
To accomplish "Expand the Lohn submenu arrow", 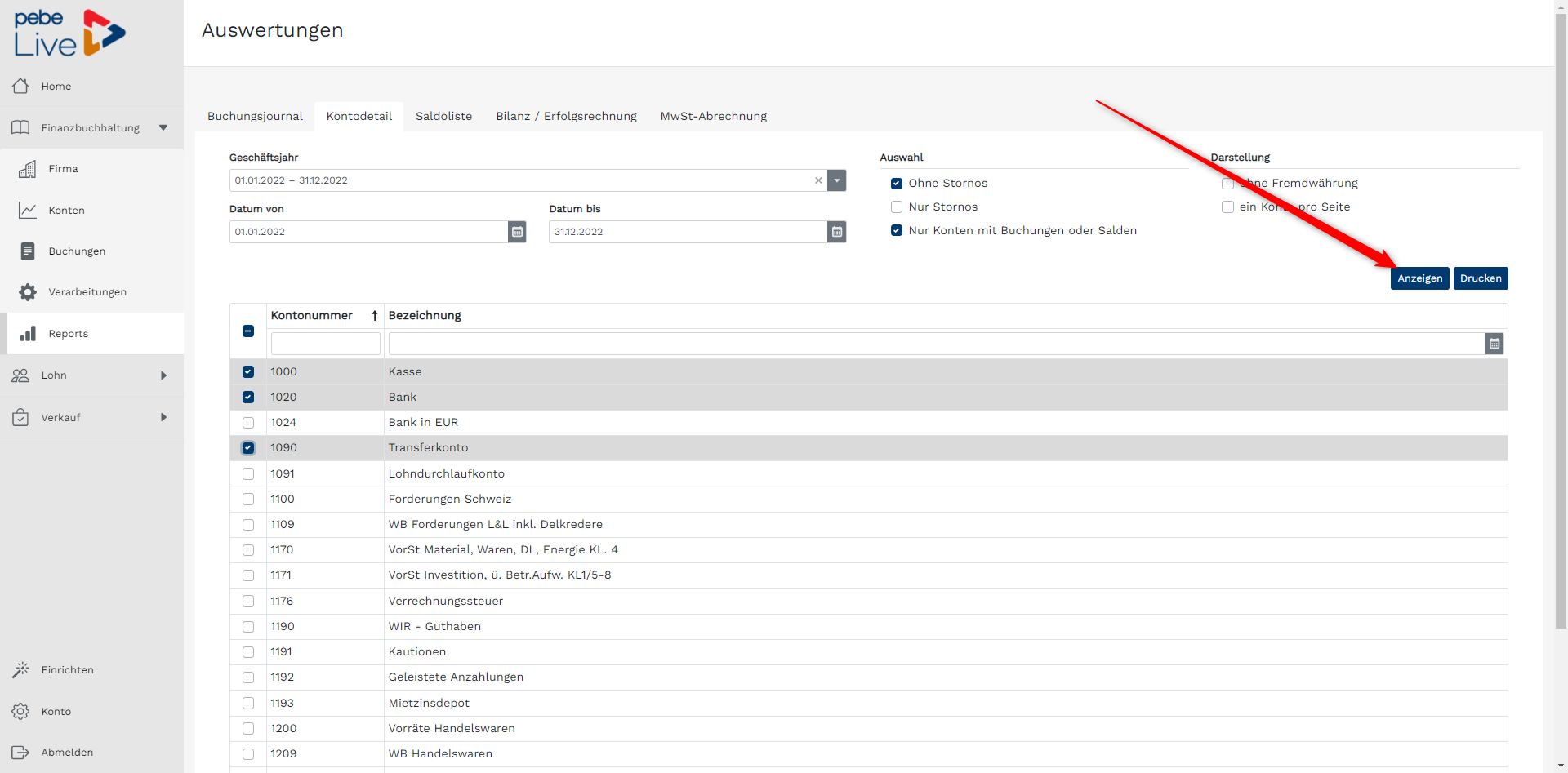I will (163, 375).
